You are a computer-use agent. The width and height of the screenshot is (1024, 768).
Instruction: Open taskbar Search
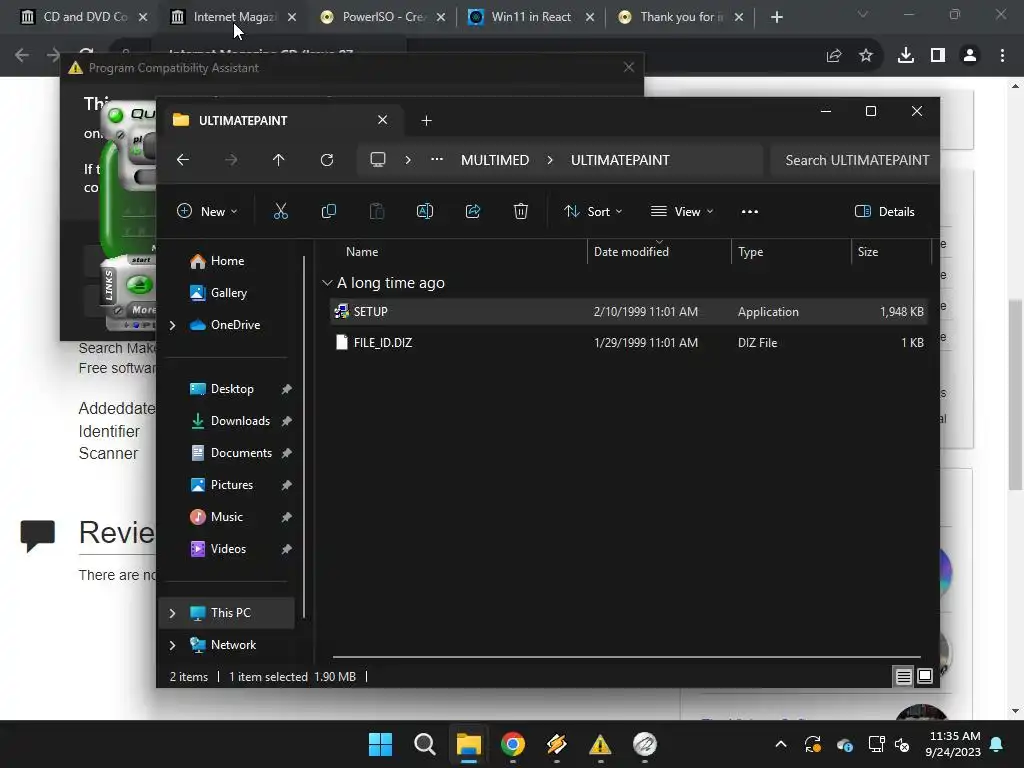(424, 744)
